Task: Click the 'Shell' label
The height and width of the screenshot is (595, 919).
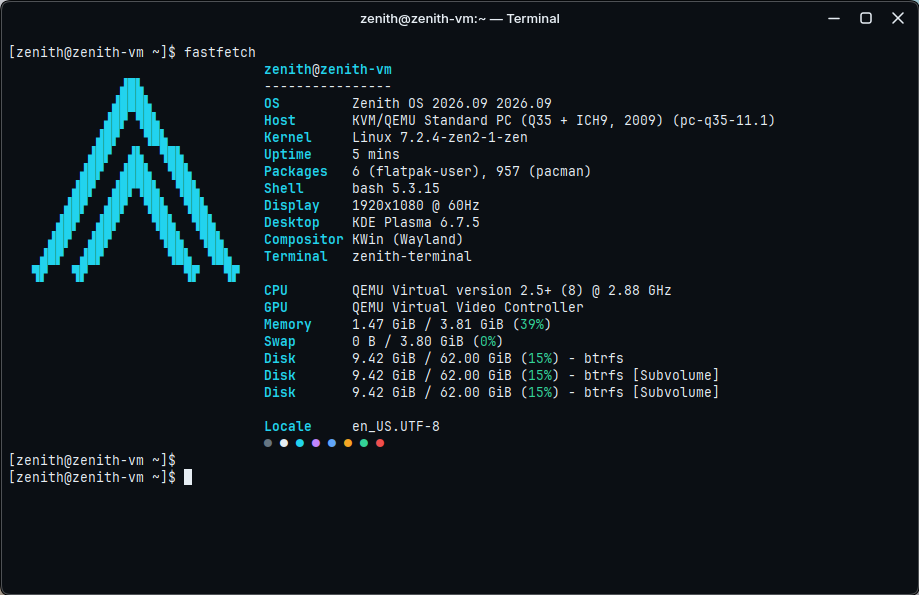Action: point(284,188)
